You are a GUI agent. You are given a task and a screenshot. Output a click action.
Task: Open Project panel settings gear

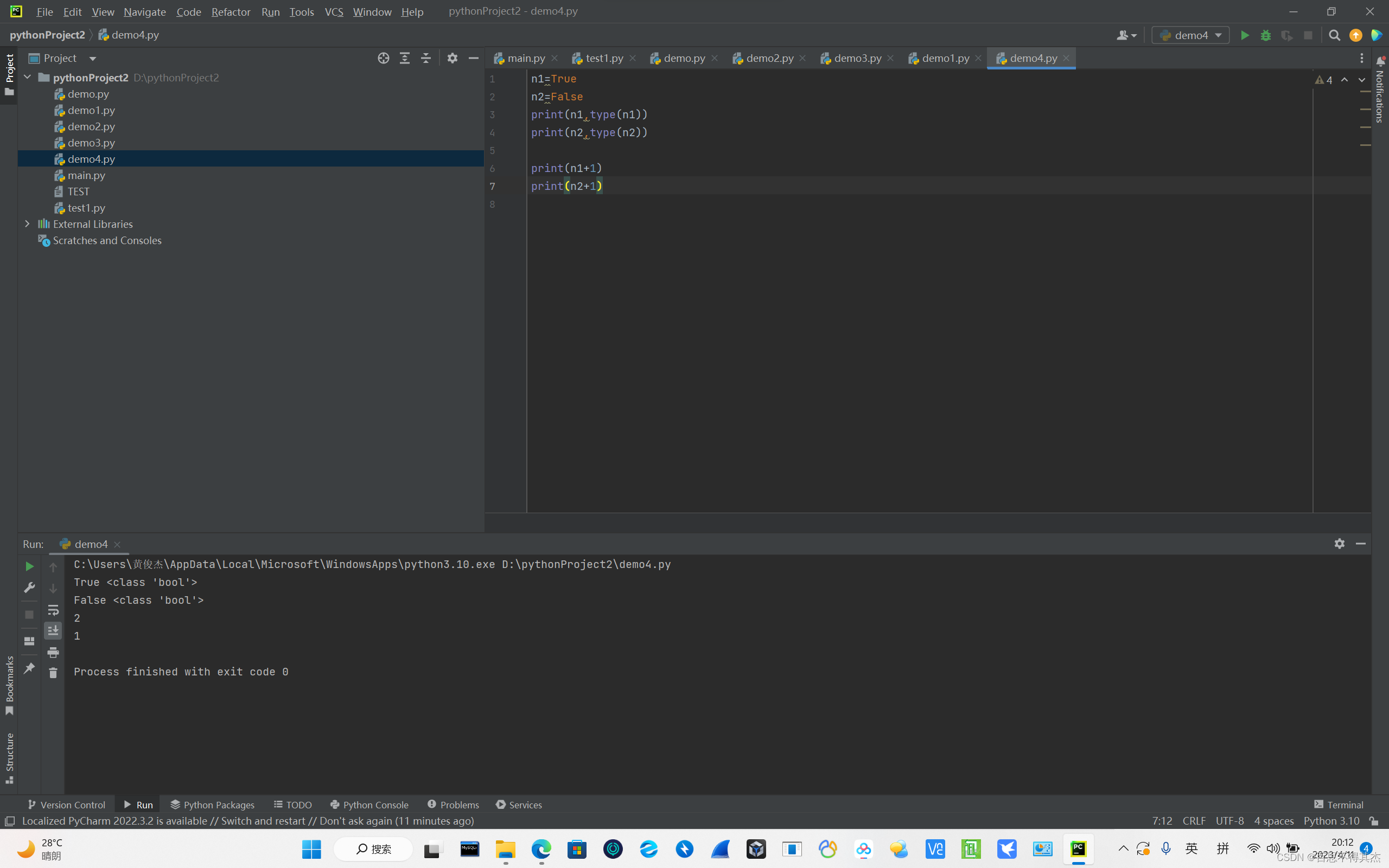click(453, 58)
